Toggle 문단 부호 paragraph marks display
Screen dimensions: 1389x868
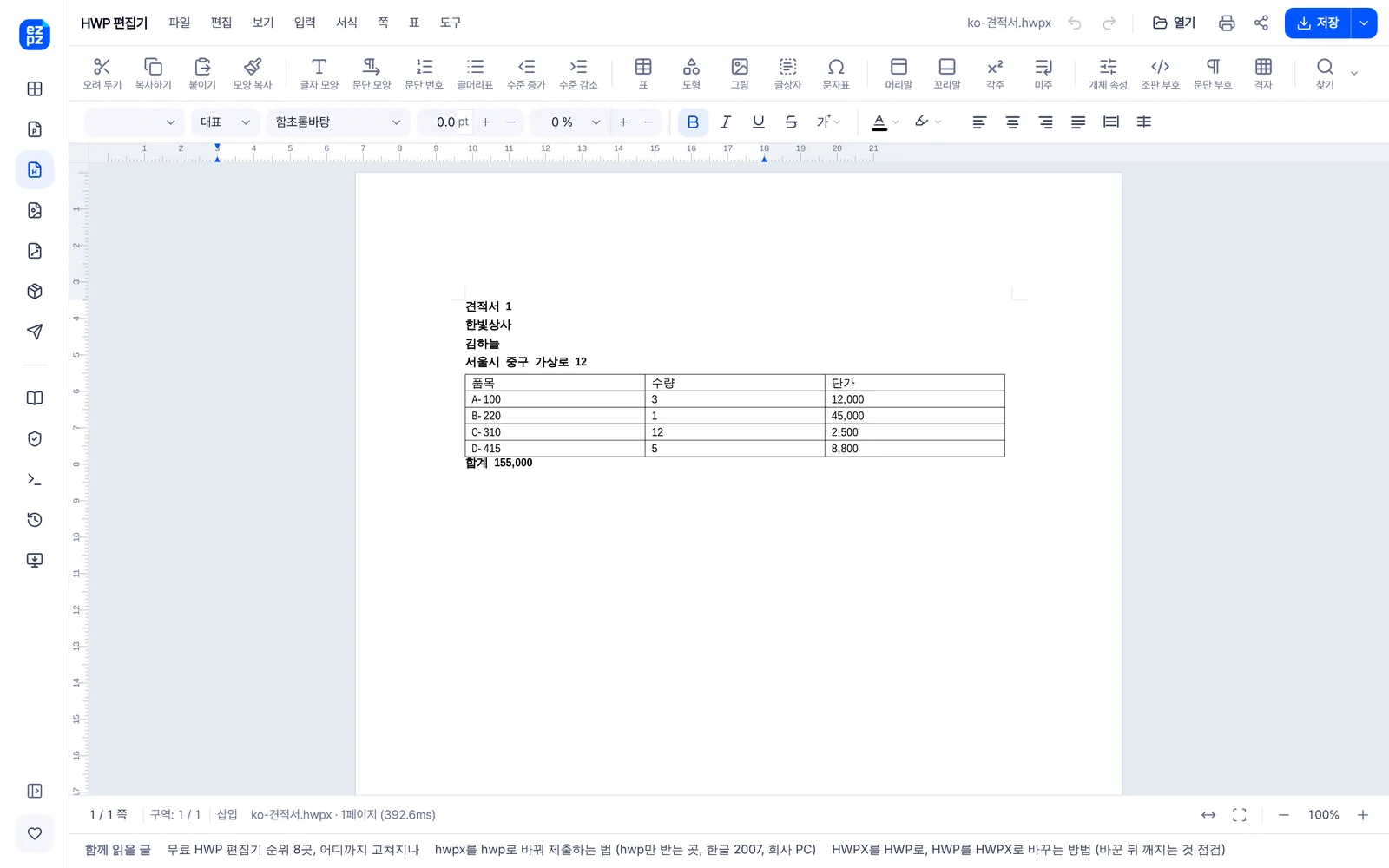(x=1213, y=67)
